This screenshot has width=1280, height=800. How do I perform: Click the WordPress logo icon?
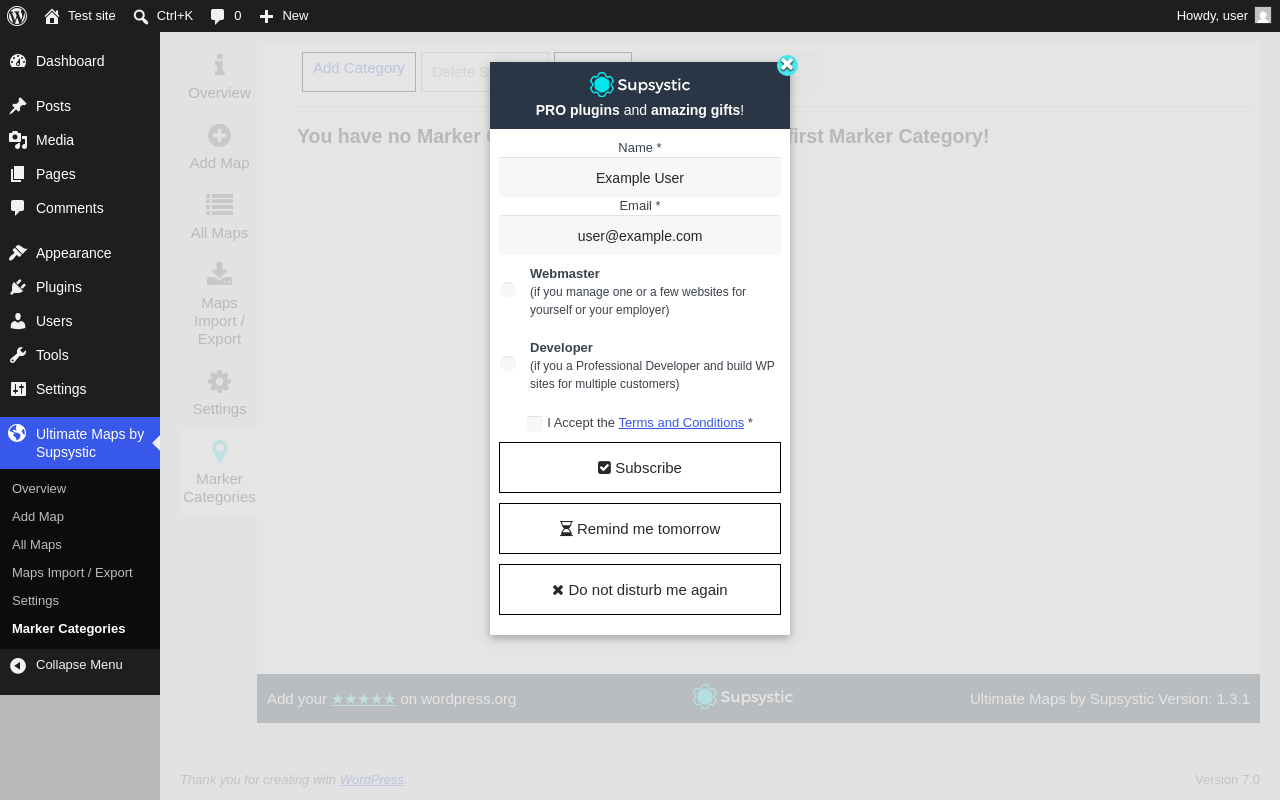[17, 16]
